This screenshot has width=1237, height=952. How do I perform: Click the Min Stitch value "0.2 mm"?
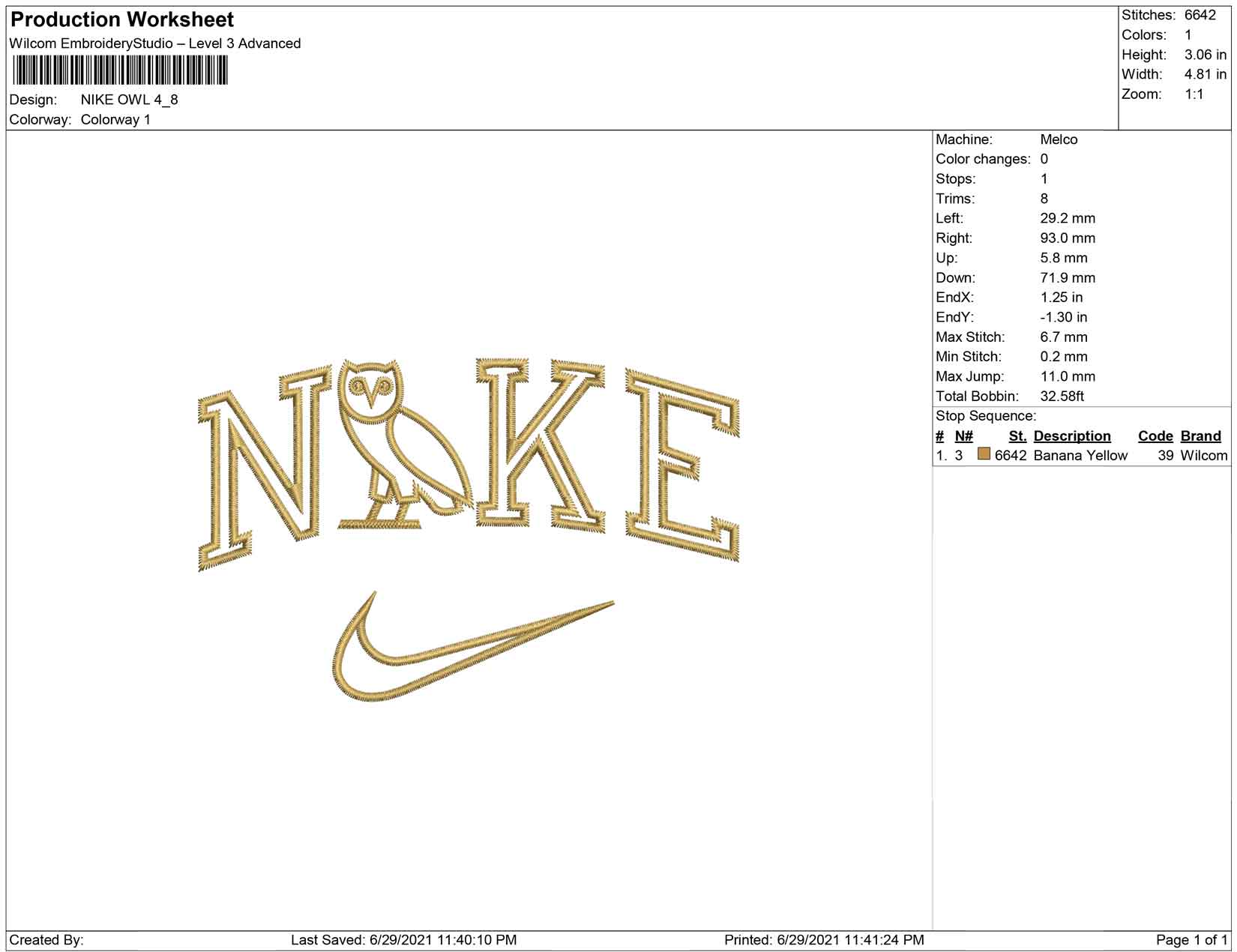(x=1064, y=357)
